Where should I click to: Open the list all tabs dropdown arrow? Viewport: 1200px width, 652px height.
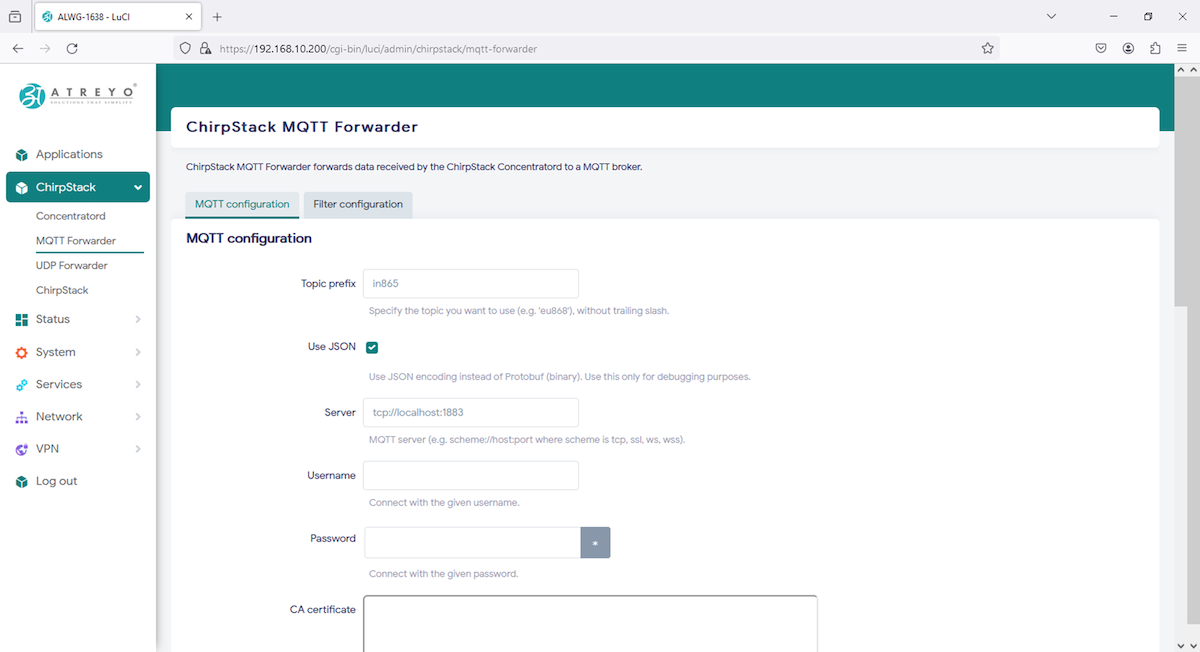coord(1051,17)
